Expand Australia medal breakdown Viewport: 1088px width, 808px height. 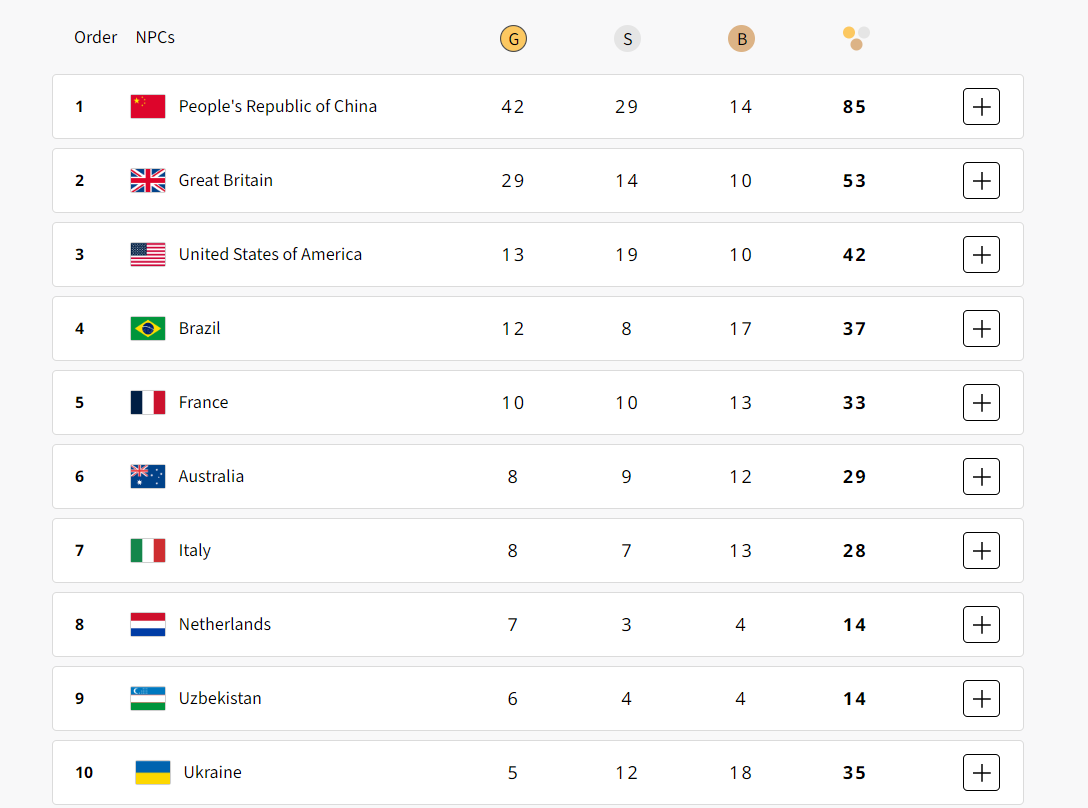click(x=981, y=476)
